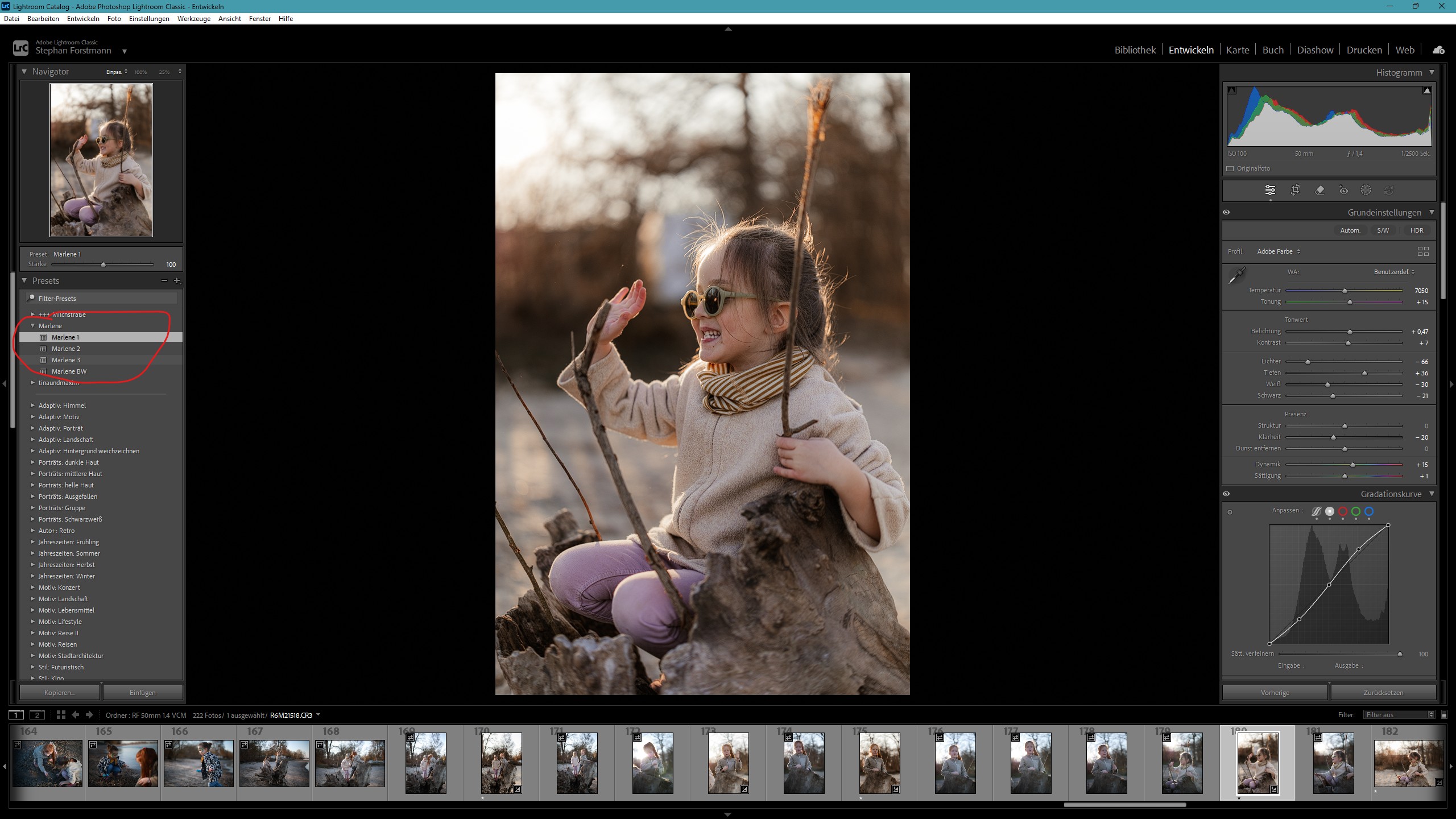Select the Crop overlay tool

[x=1295, y=190]
